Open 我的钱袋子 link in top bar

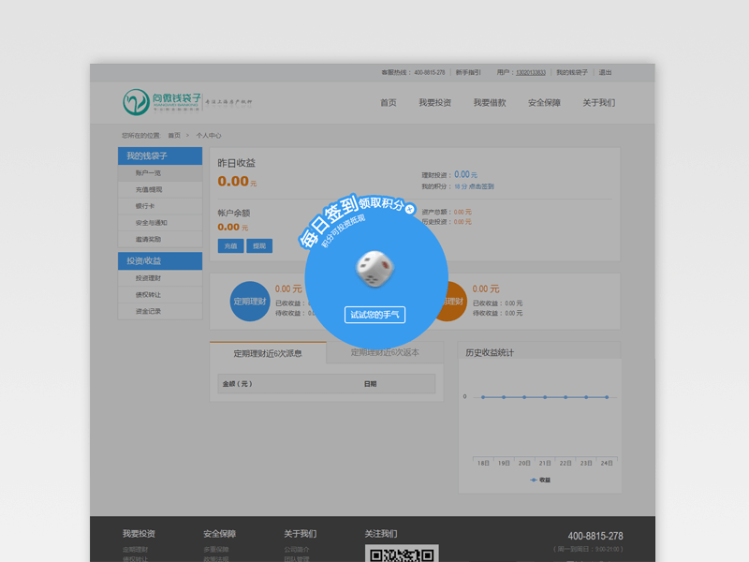pos(572,73)
